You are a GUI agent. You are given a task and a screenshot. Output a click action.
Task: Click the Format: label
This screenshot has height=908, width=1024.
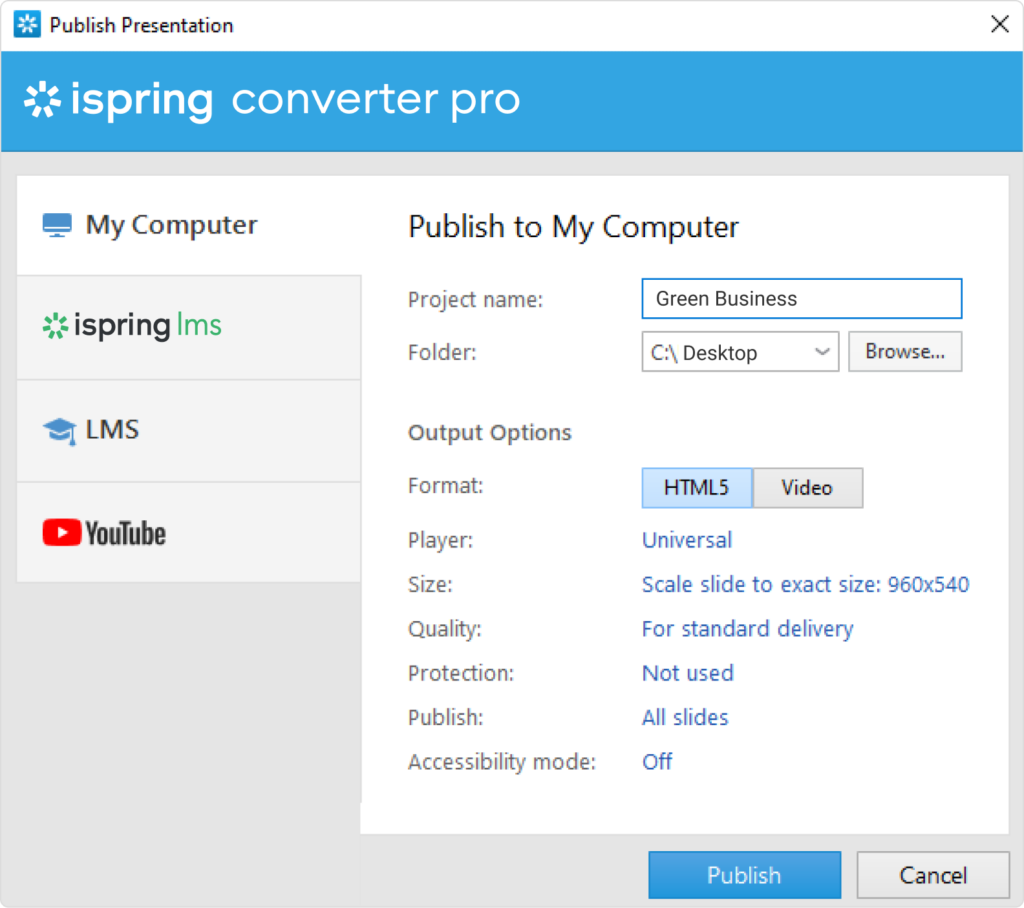(445, 486)
